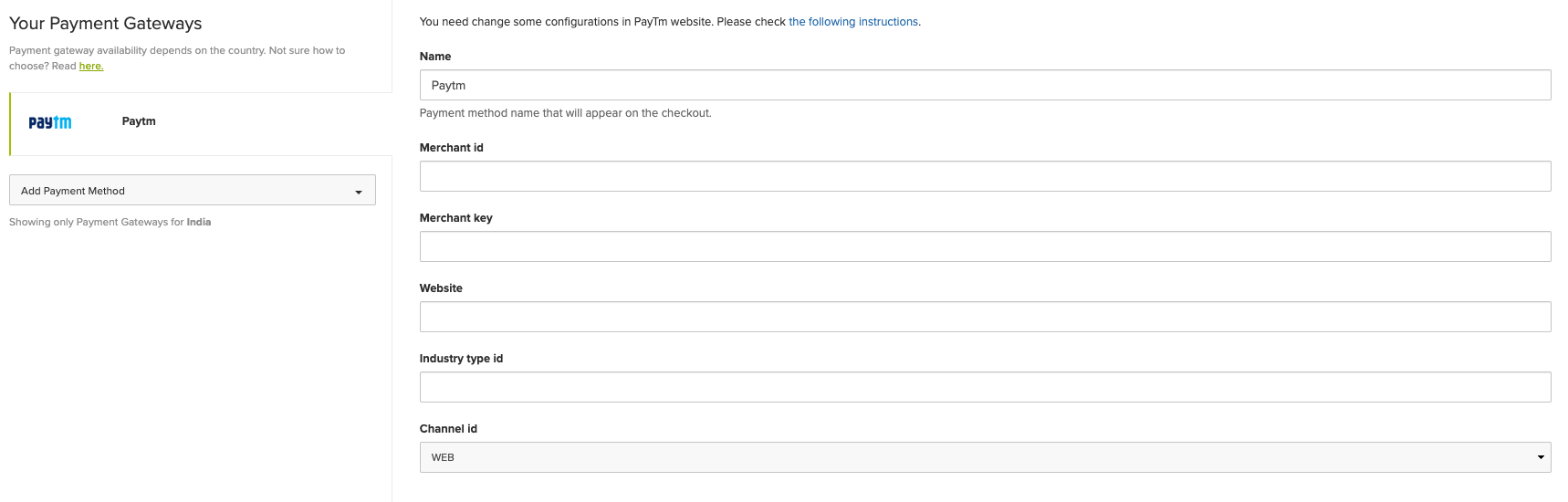Image resolution: width=1568 pixels, height=502 pixels.
Task: Click the Merchant id label
Action: pyautogui.click(x=451, y=148)
